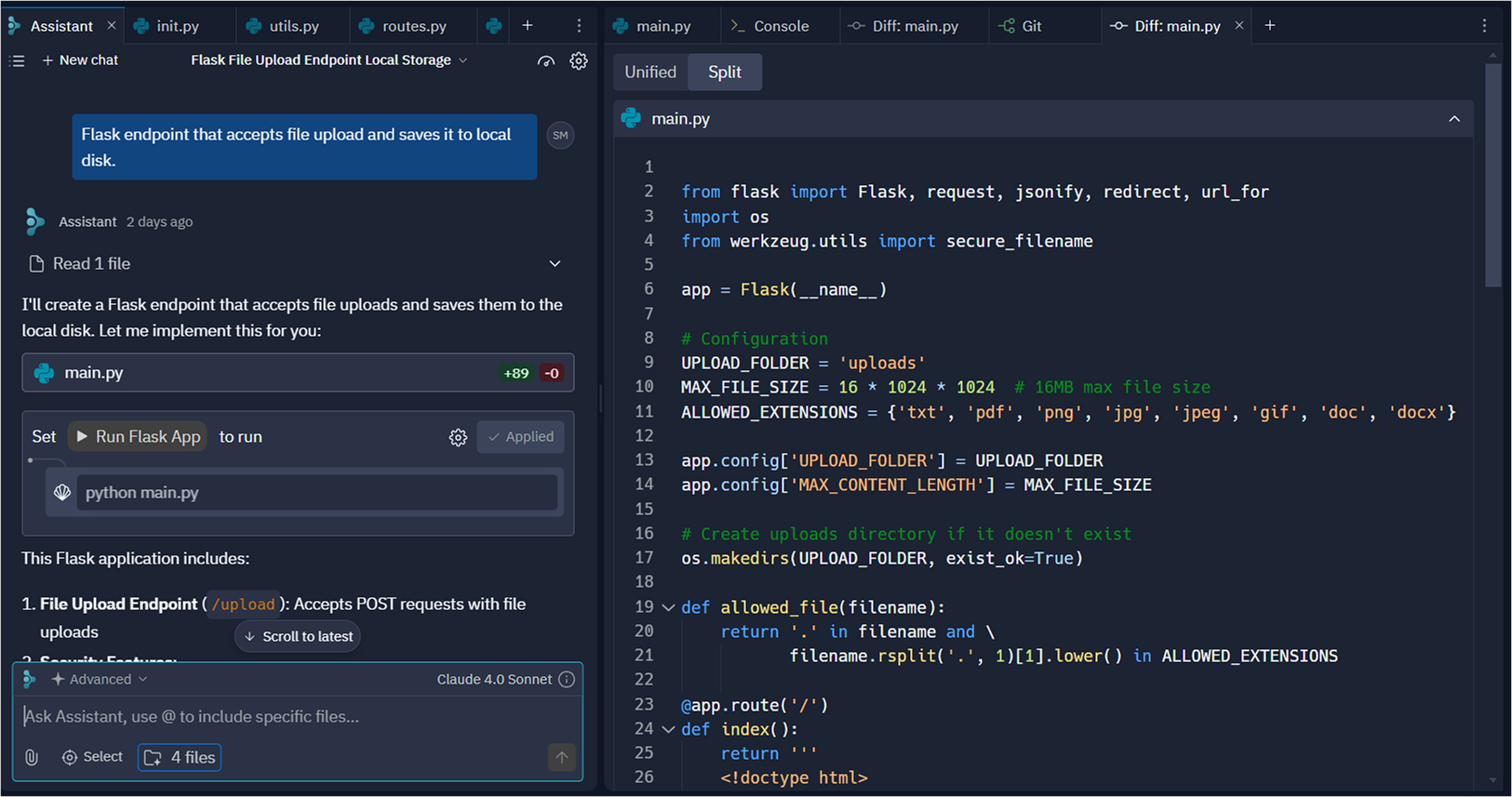This screenshot has width=1512, height=797.
Task: Collapse the main.py diff section
Action: (x=1454, y=119)
